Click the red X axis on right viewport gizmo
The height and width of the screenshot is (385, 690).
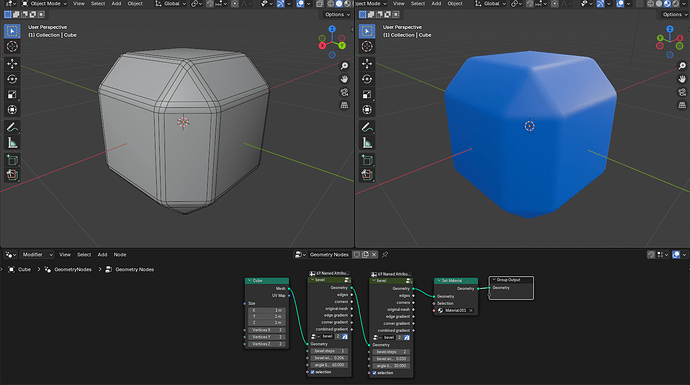point(679,38)
